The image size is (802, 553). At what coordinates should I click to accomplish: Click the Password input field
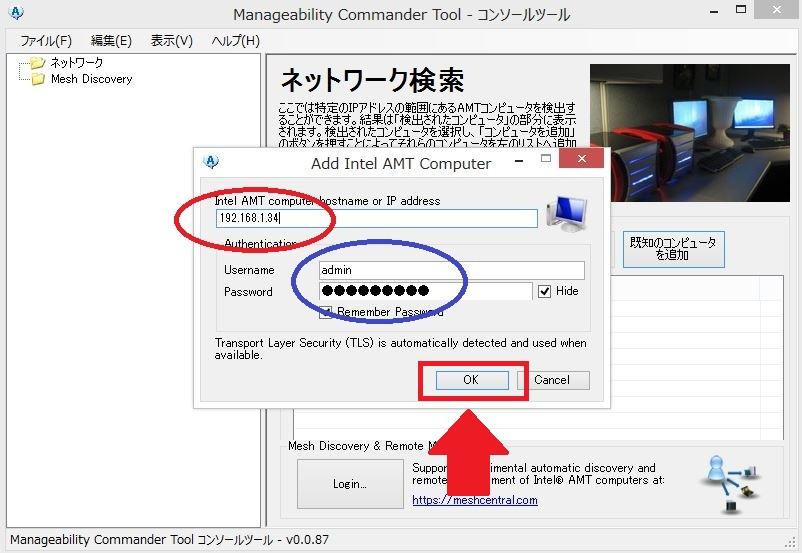pos(426,291)
